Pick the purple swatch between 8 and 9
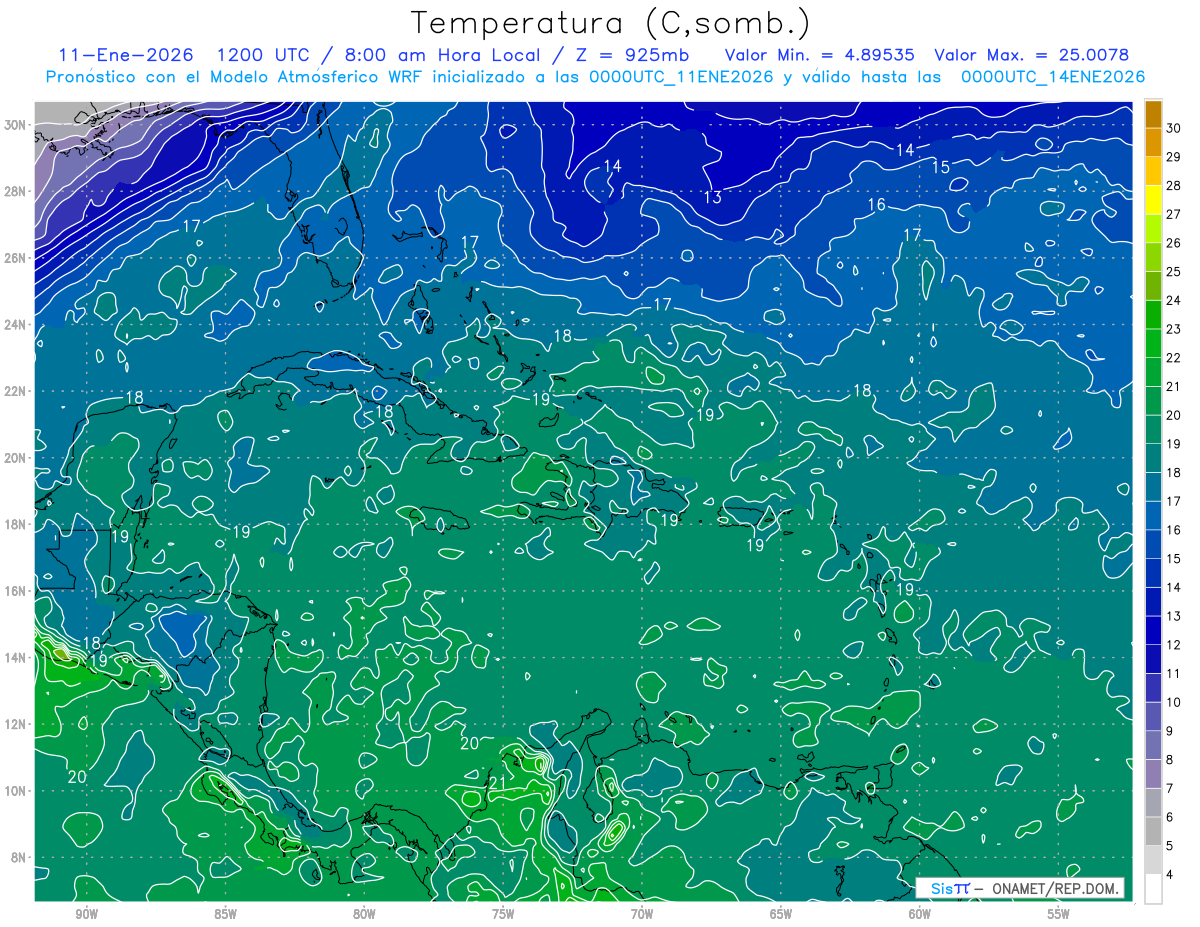Screen dimensions: 1200x927 pyautogui.click(x=1154, y=745)
